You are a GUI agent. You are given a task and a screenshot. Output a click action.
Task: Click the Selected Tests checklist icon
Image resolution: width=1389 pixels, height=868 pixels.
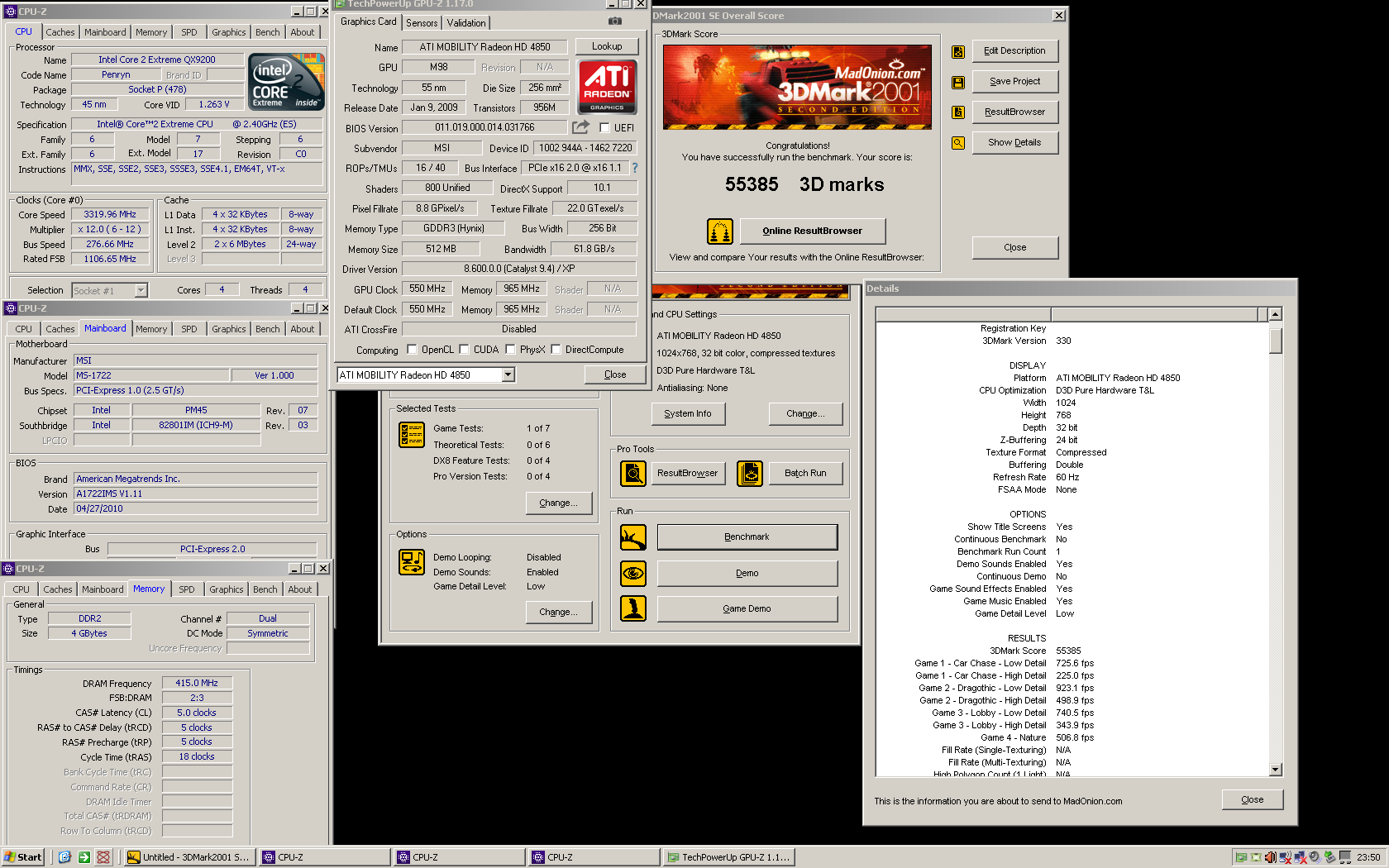(x=411, y=435)
